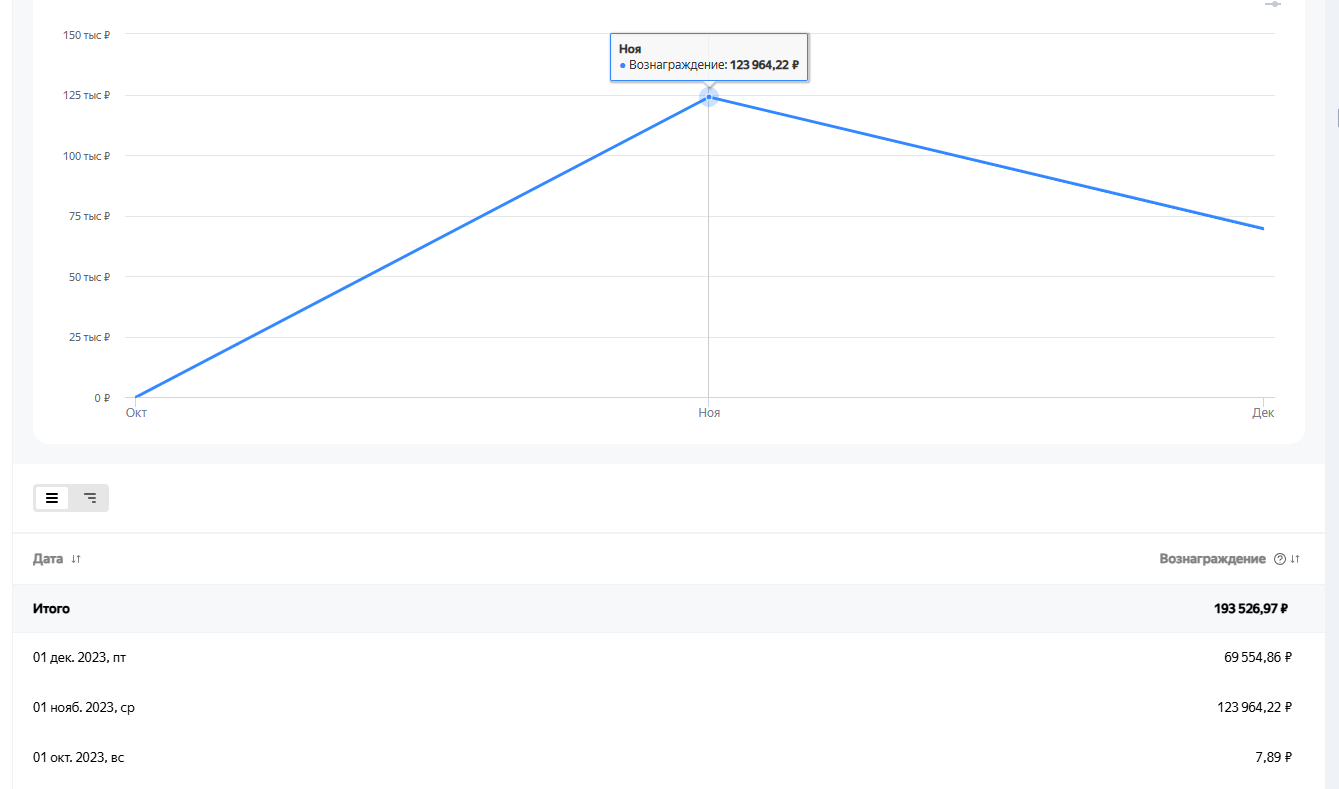Switch to the flat list table view
This screenshot has width=1339, height=789.
[x=52, y=498]
